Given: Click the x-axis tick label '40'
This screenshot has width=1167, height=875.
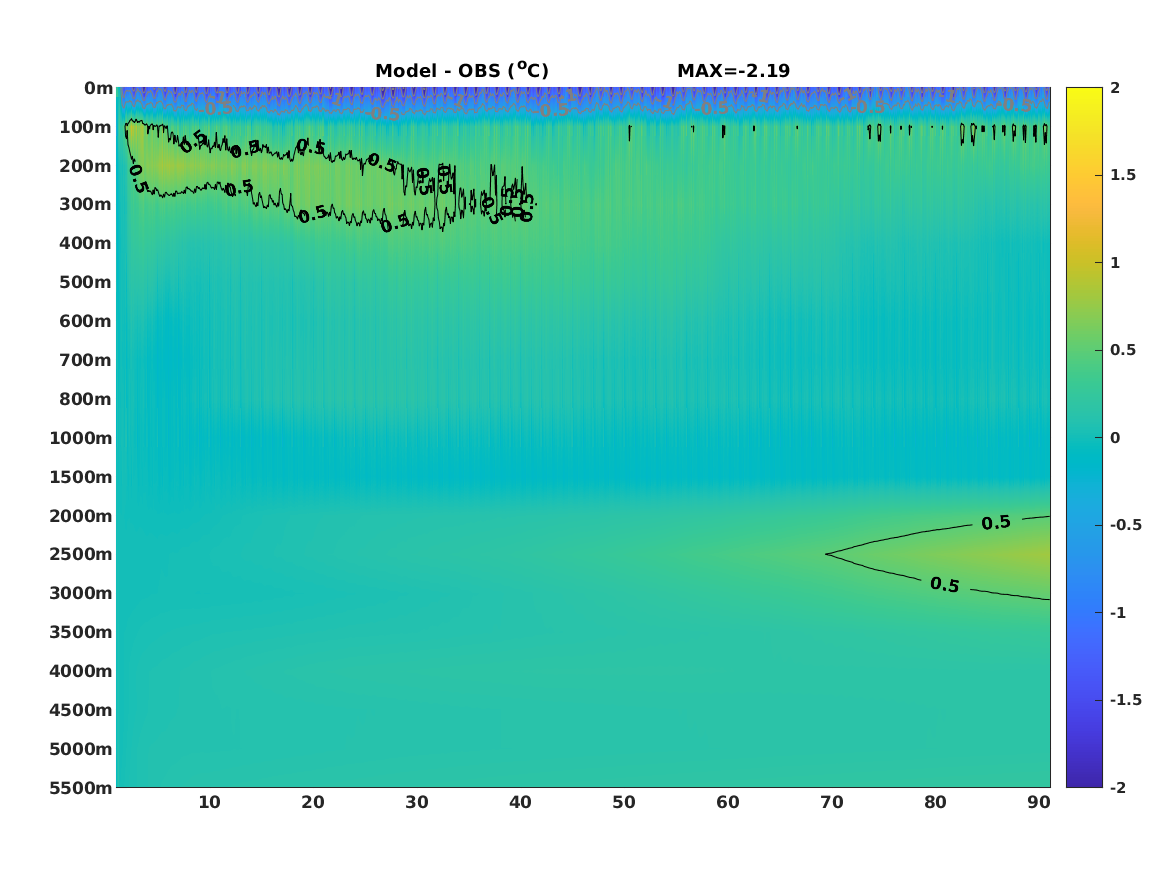Looking at the screenshot, I should 520,802.
